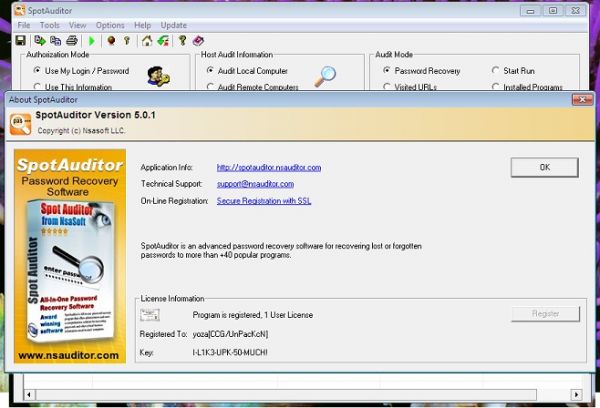Open the Options menu

(x=110, y=25)
